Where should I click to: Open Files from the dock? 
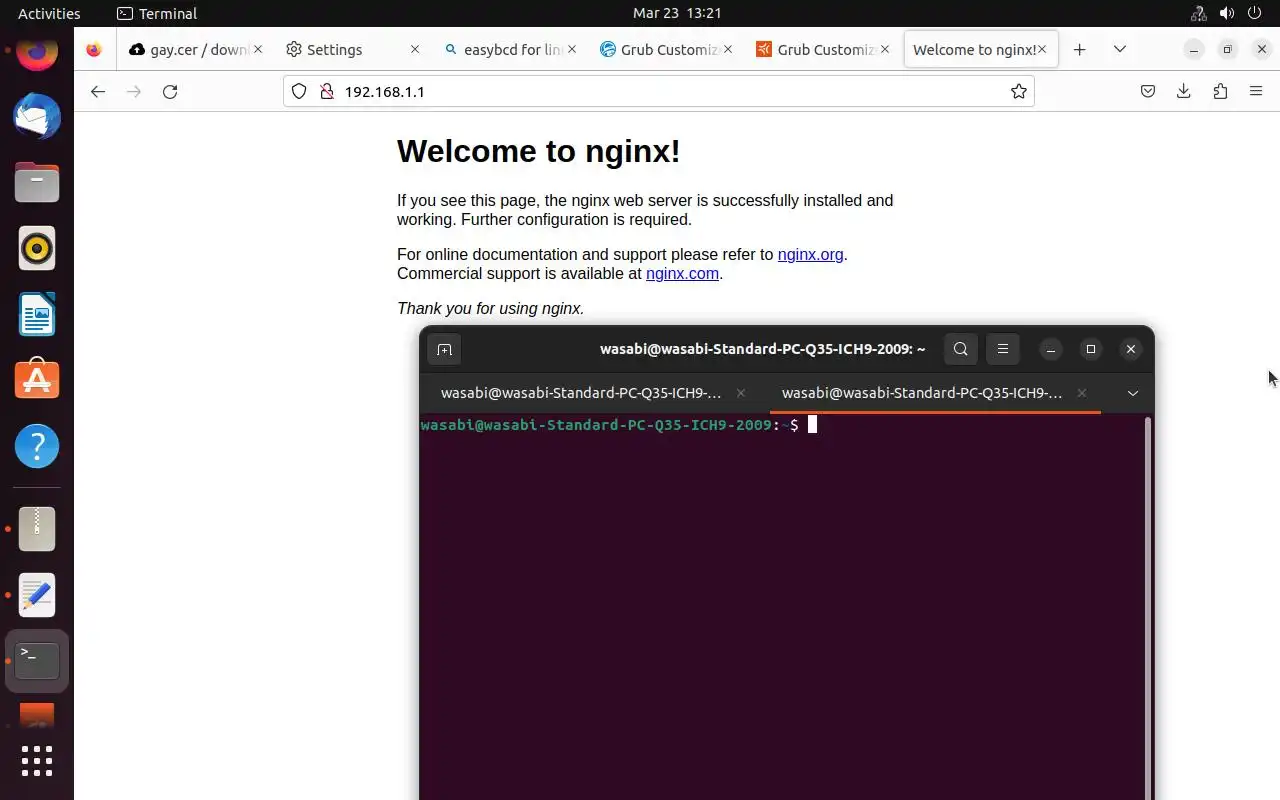coord(37,182)
